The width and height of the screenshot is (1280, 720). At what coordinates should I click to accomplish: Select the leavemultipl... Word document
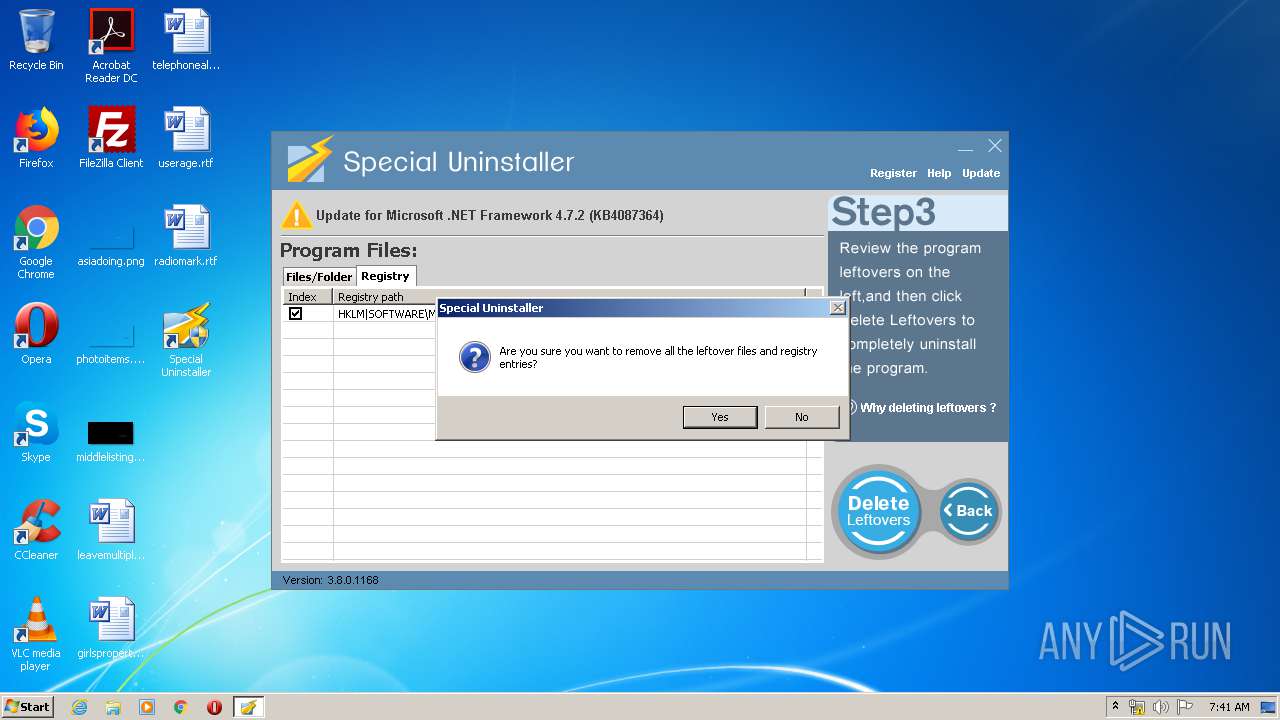coord(111,530)
